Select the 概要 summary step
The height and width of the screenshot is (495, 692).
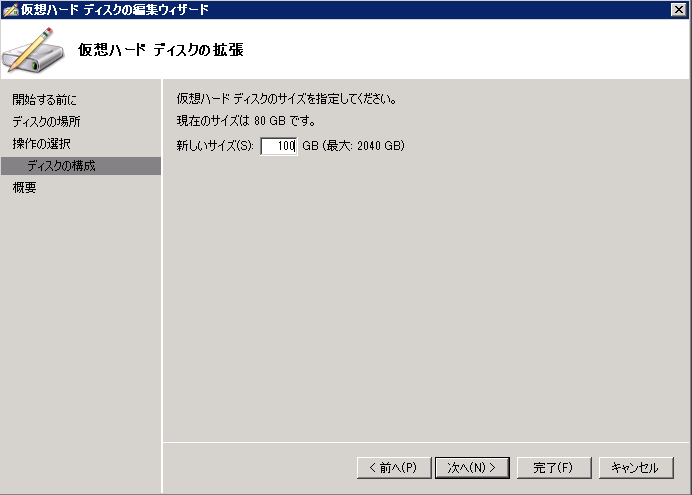point(24,188)
